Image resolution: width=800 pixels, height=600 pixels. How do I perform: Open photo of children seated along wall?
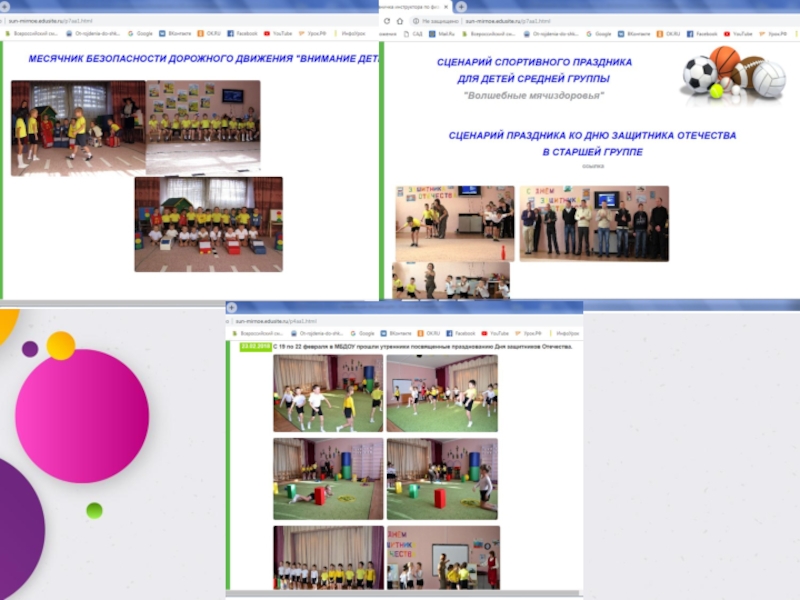pyautogui.click(x=203, y=128)
